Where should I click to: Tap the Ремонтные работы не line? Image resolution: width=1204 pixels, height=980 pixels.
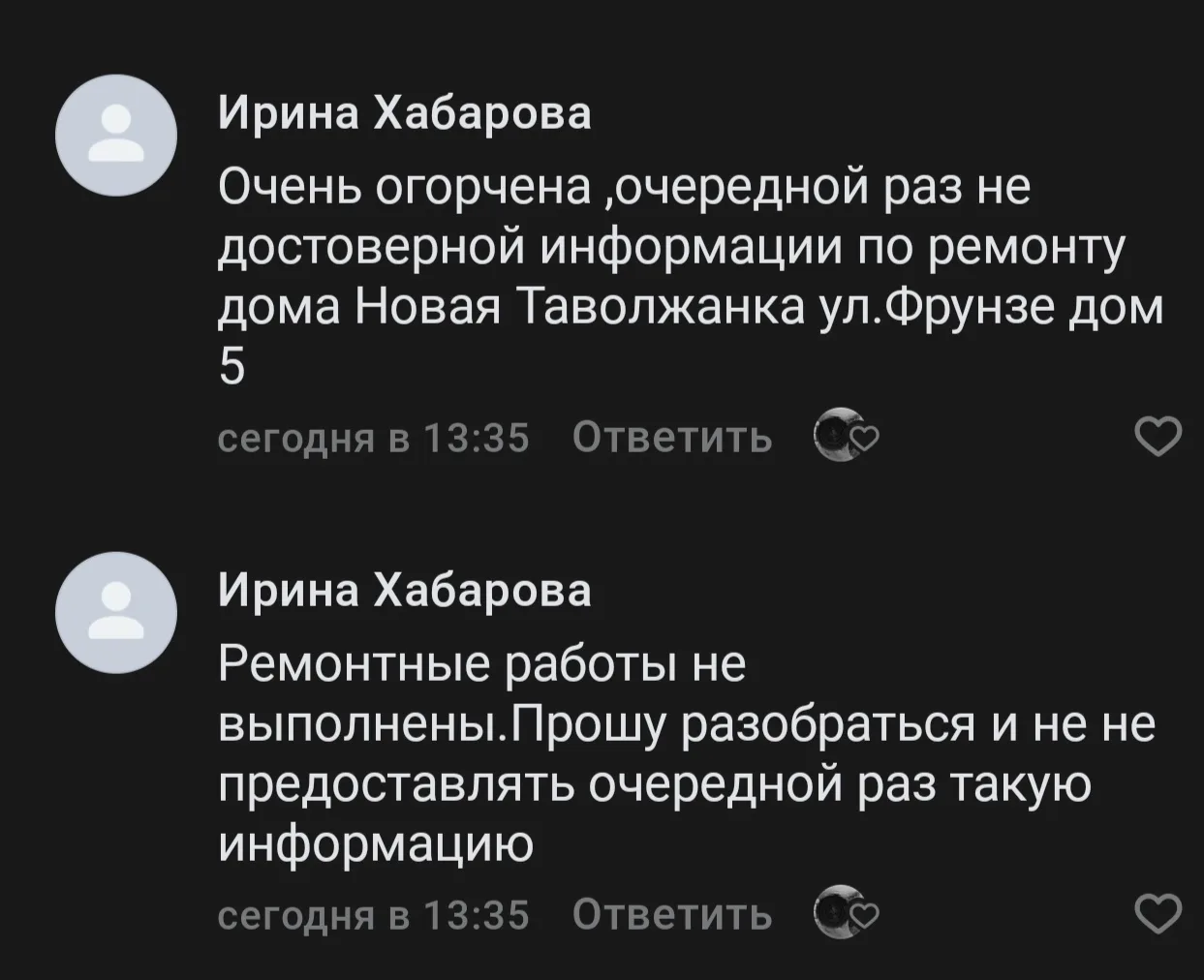point(482,664)
